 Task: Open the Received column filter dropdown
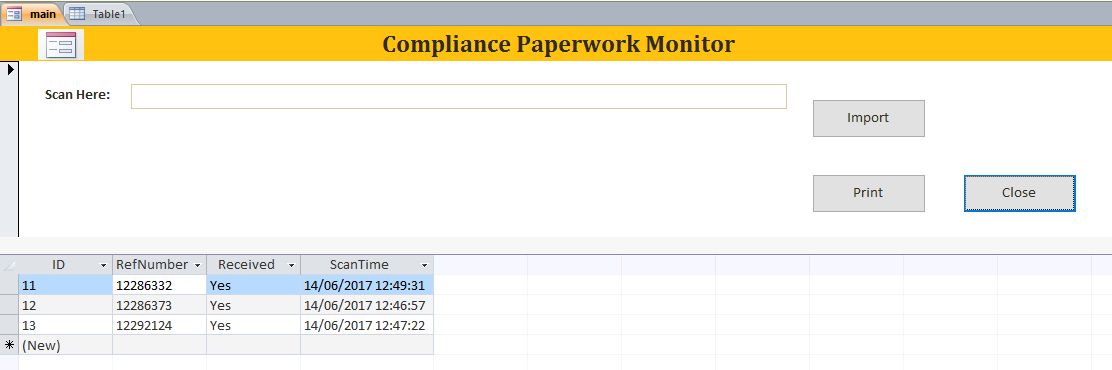pos(291,265)
